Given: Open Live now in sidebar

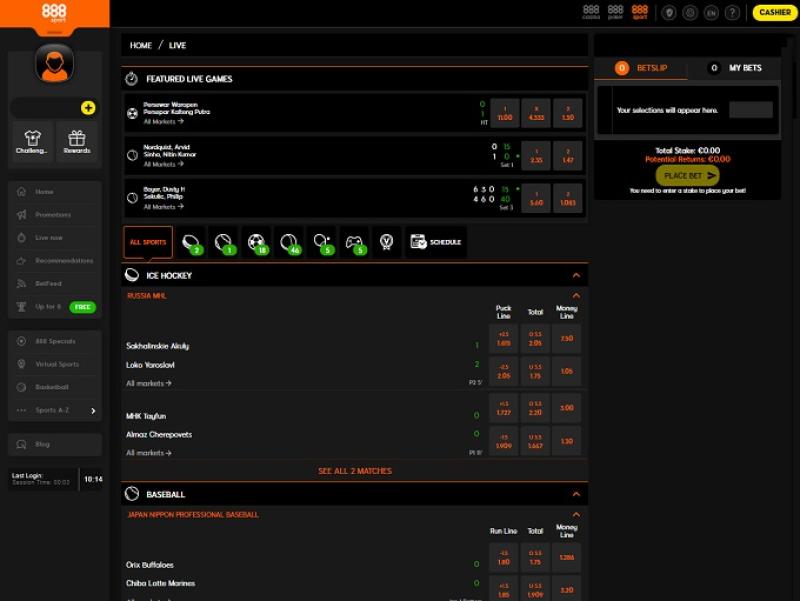Looking at the screenshot, I should 49,238.
